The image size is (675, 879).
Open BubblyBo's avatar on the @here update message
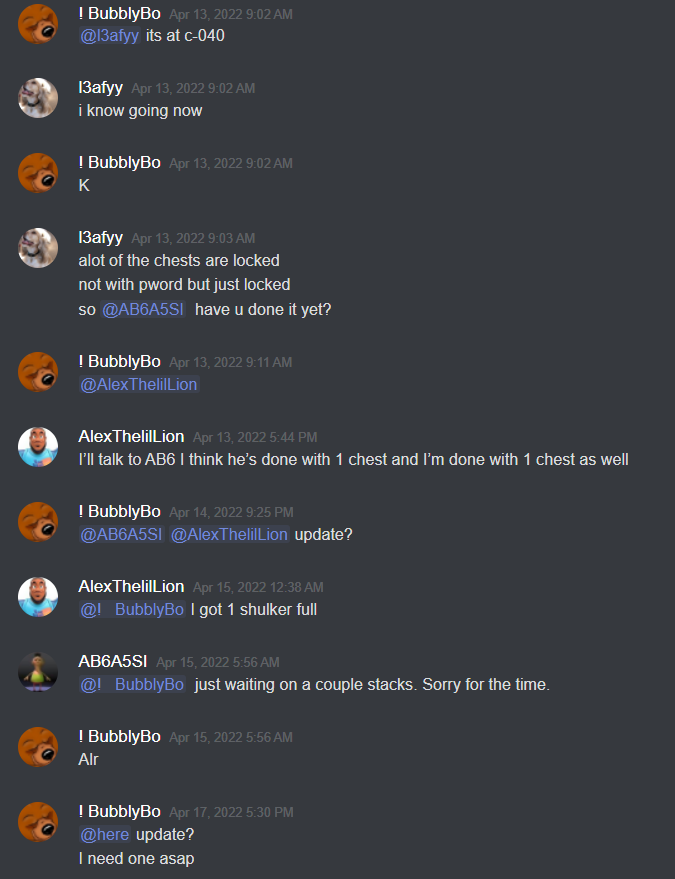pos(38,822)
